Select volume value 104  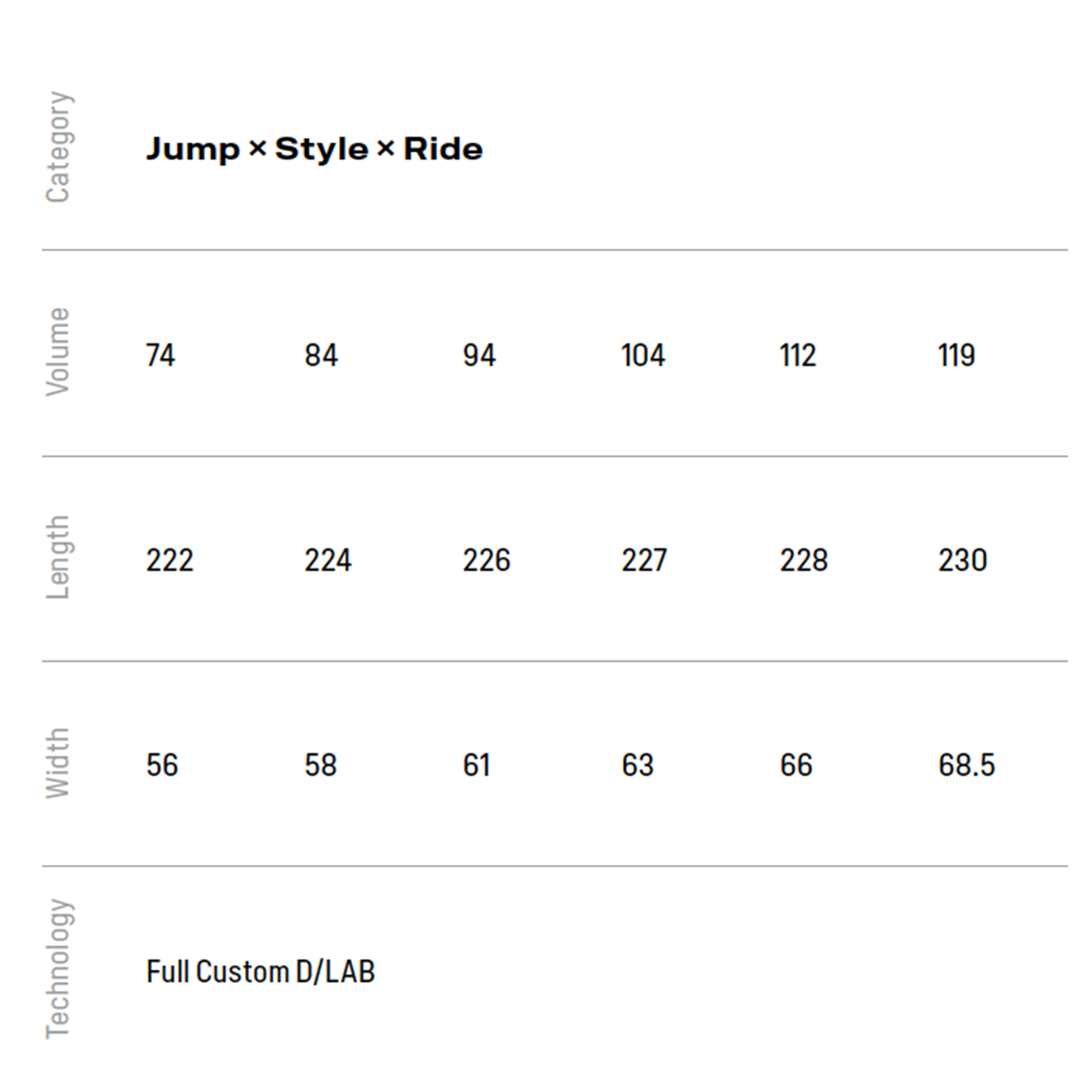pos(643,356)
